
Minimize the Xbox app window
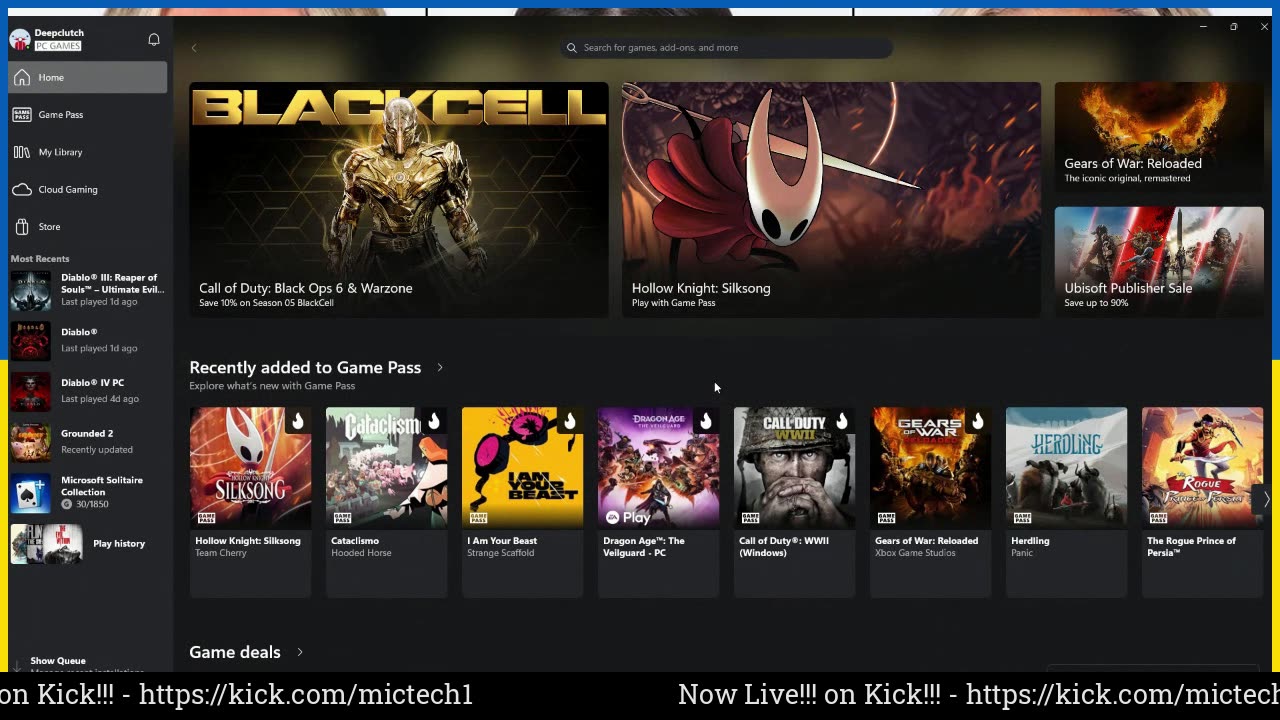click(x=1203, y=27)
